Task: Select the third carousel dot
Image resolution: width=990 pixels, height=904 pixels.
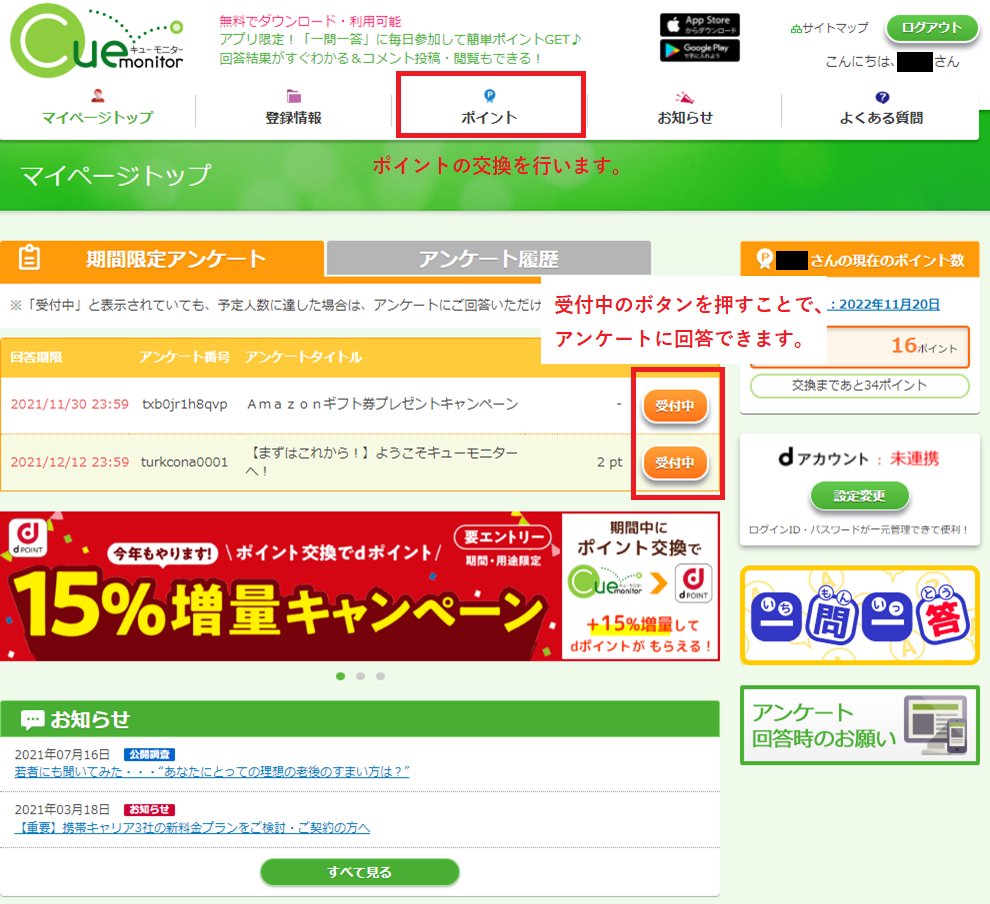Action: tap(380, 676)
